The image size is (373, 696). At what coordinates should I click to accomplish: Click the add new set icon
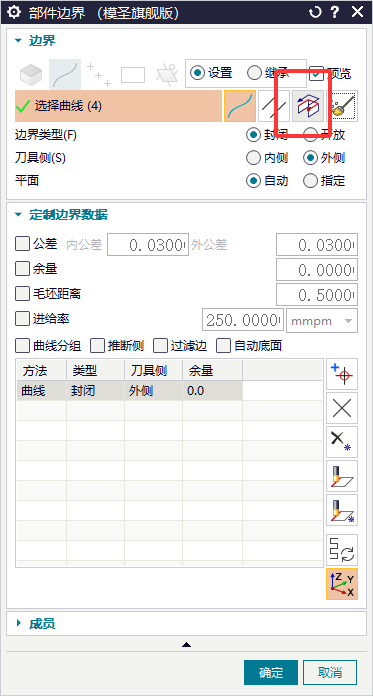point(342,374)
